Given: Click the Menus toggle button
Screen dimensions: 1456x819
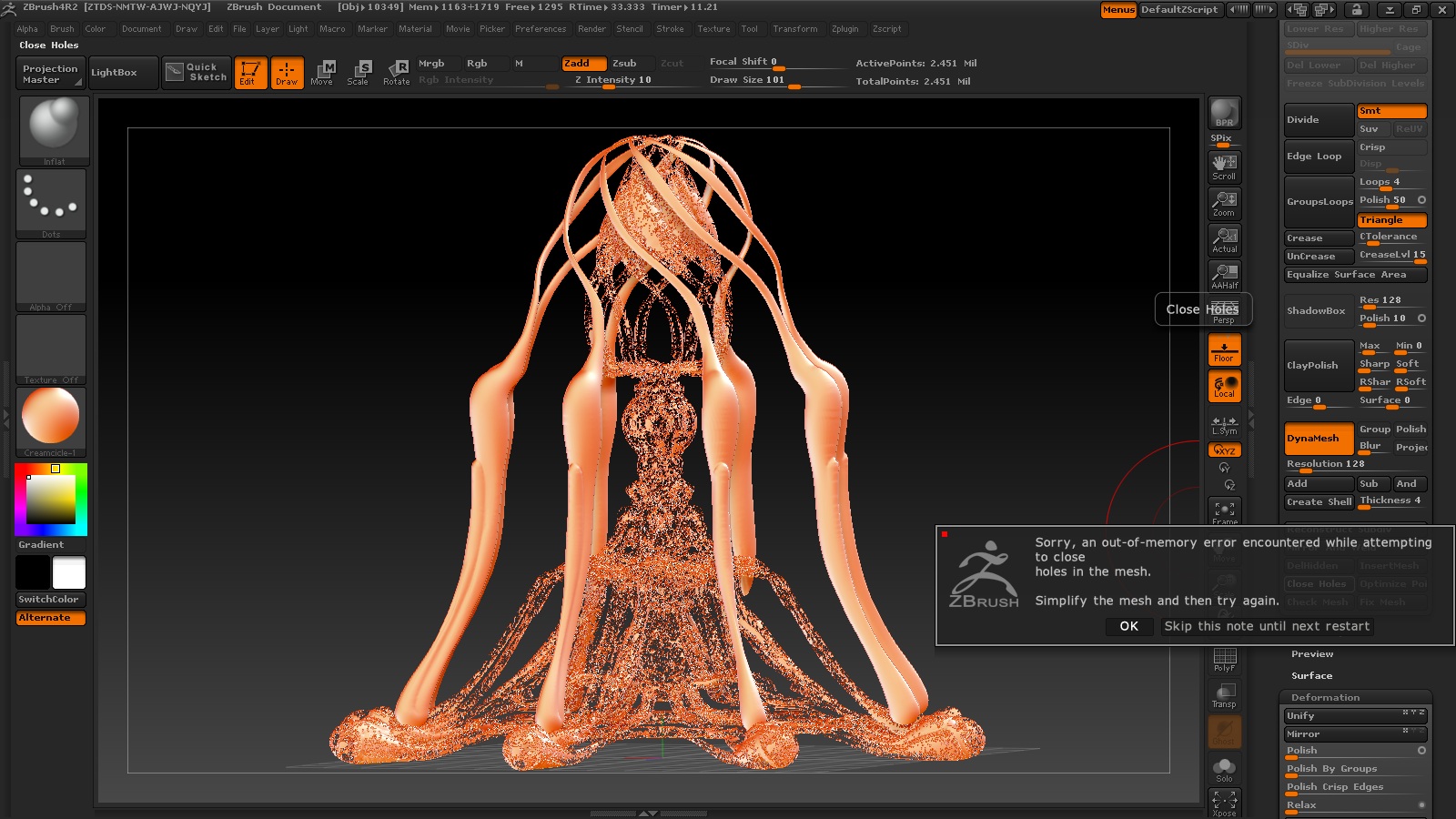Looking at the screenshot, I should (1118, 10).
